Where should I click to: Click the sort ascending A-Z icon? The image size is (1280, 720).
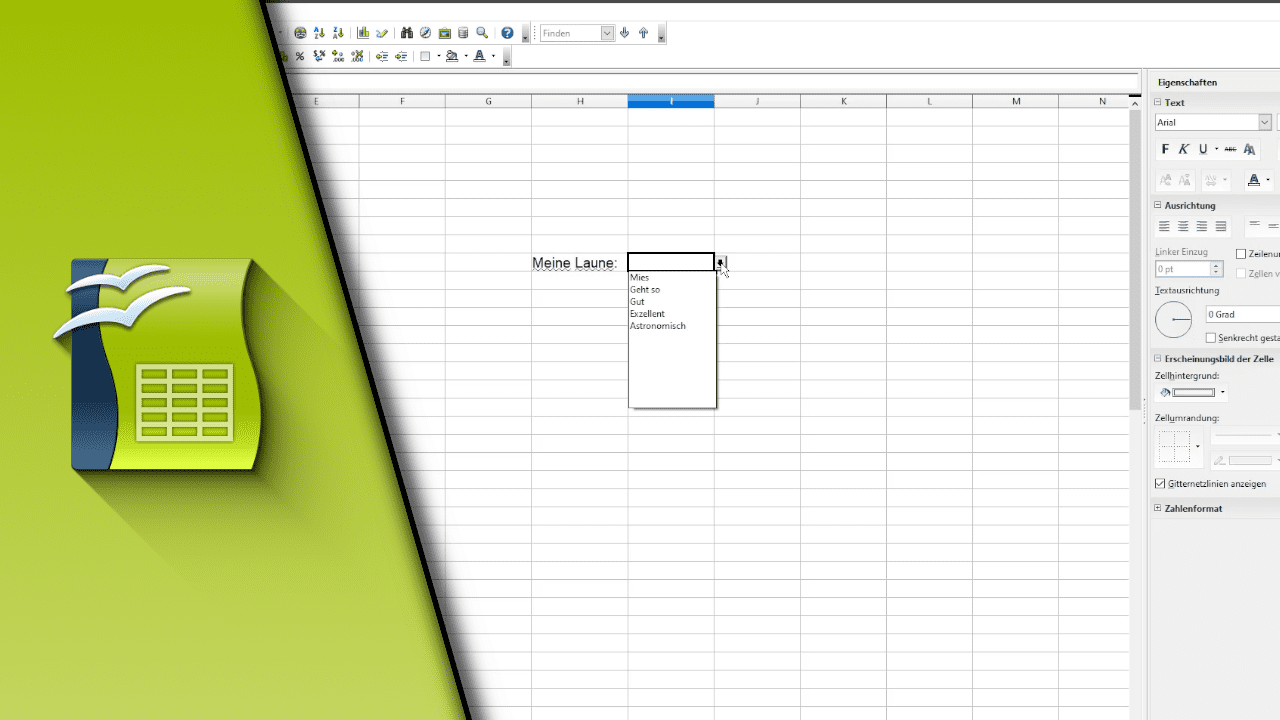coord(319,33)
